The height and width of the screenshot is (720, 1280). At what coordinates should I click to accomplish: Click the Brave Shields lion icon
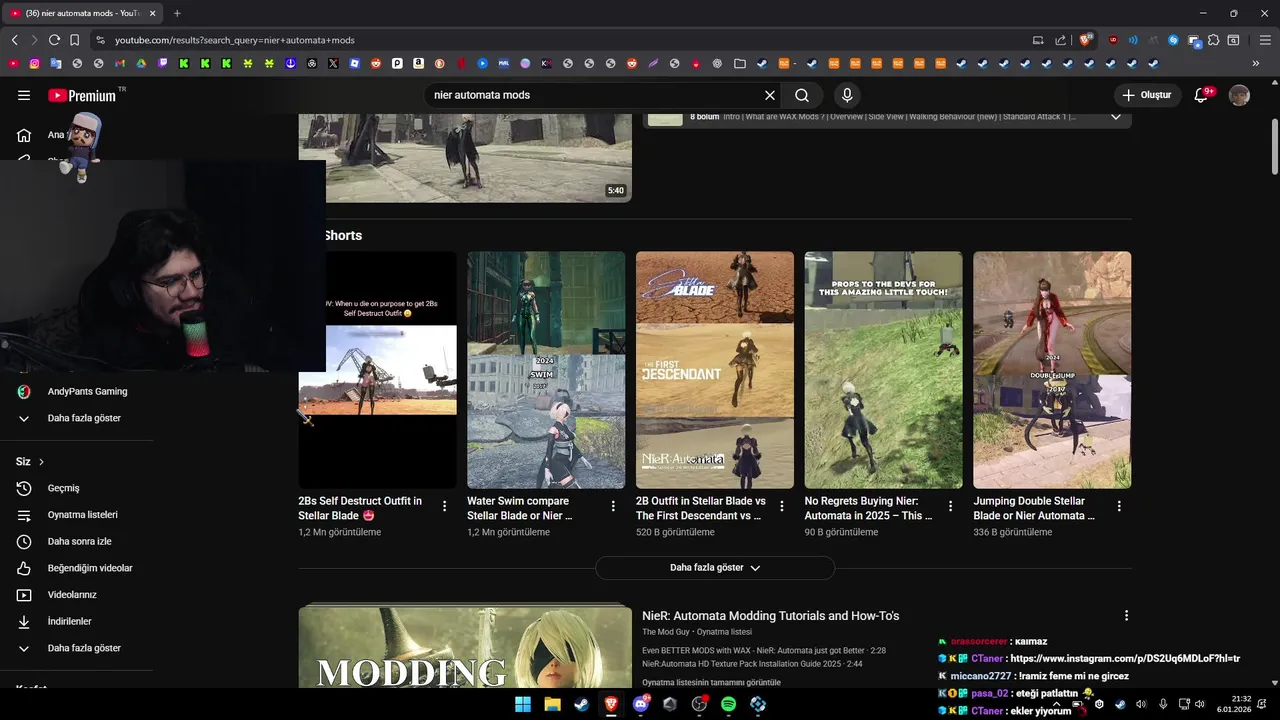pyautogui.click(x=1085, y=40)
